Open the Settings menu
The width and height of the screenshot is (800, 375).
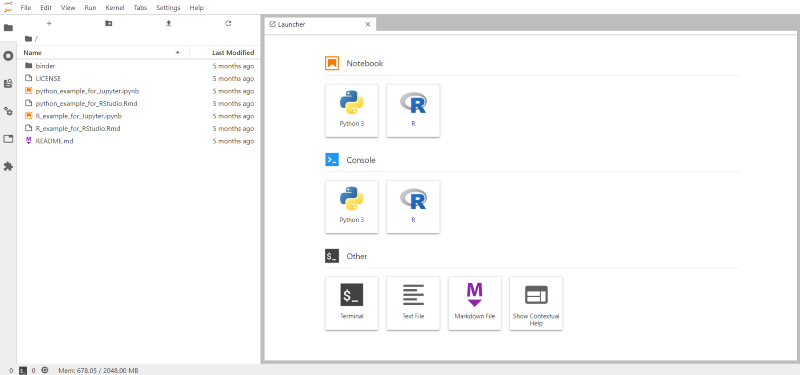tap(168, 8)
